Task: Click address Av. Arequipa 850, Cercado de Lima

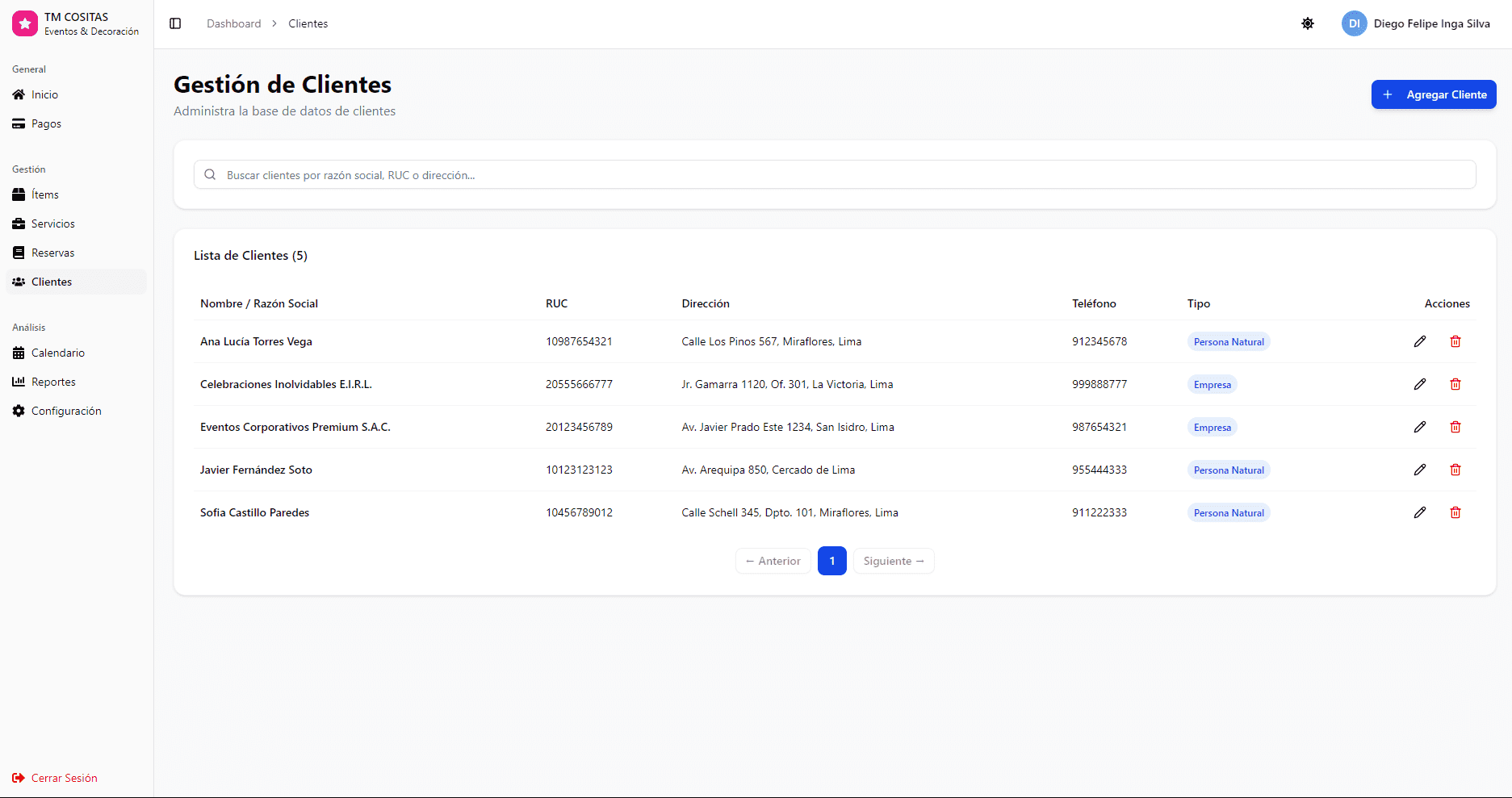Action: pos(769,470)
